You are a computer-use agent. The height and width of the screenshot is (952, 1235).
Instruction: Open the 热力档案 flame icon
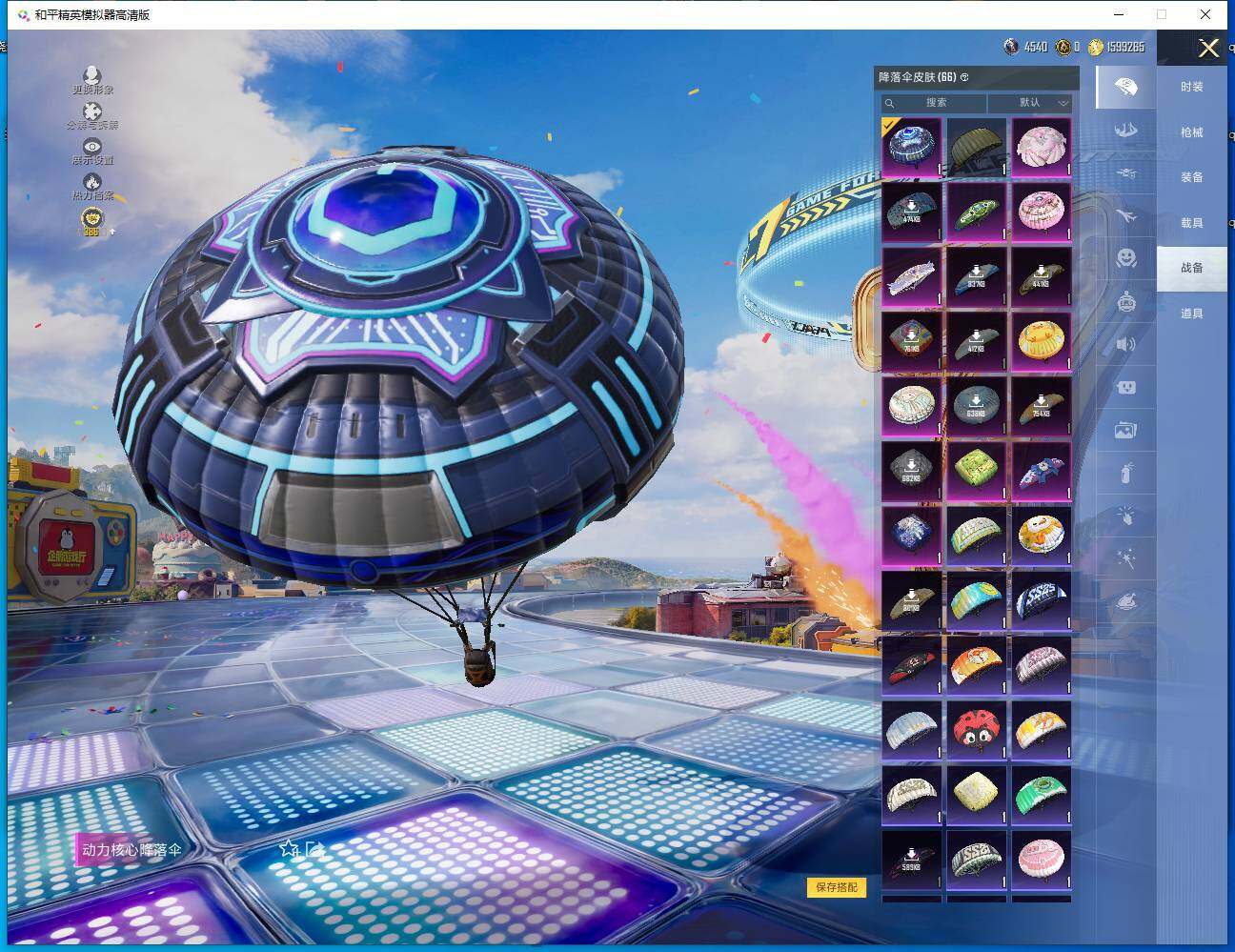click(x=92, y=181)
